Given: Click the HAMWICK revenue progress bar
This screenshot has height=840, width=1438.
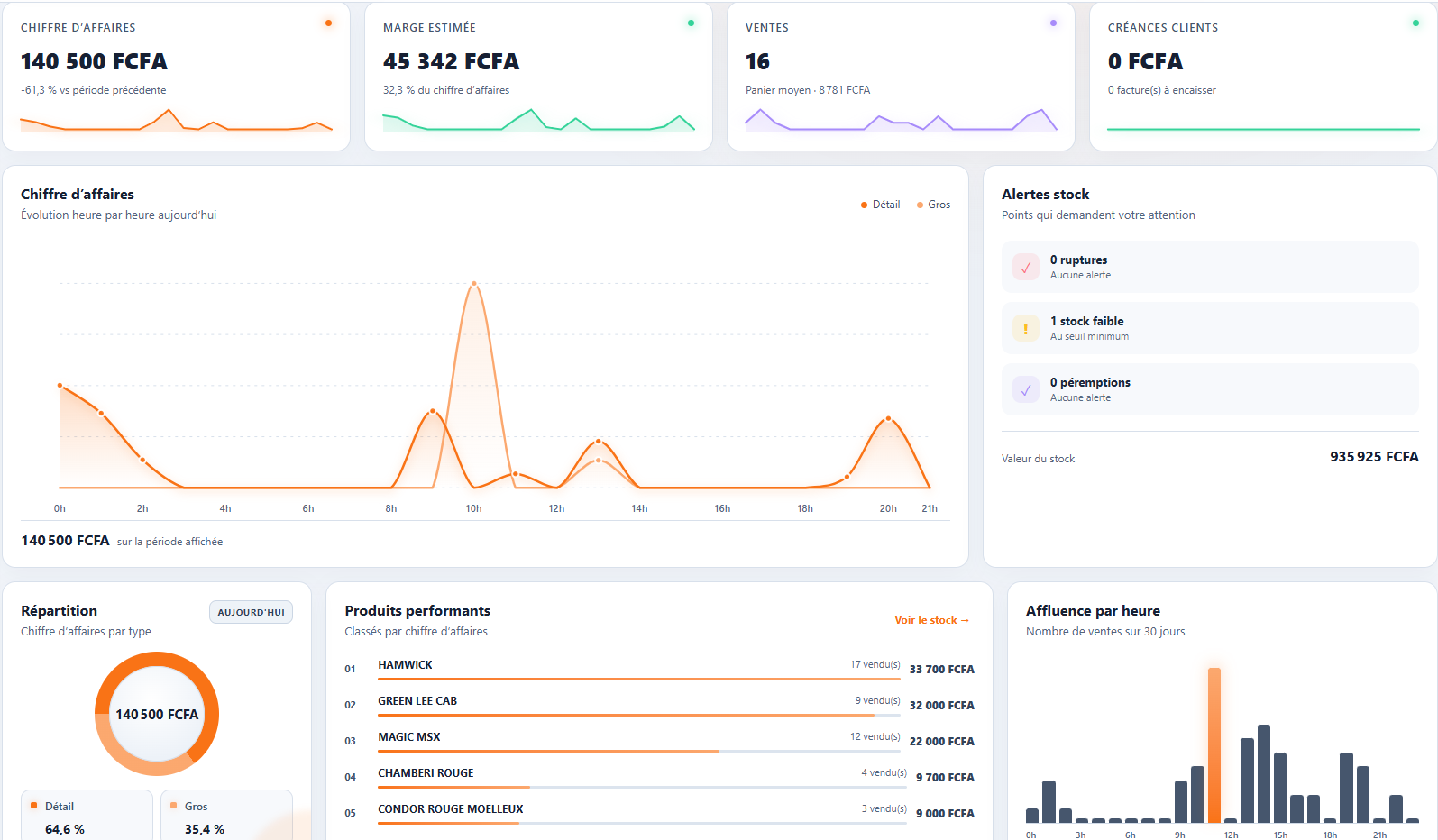Looking at the screenshot, I should (639, 679).
